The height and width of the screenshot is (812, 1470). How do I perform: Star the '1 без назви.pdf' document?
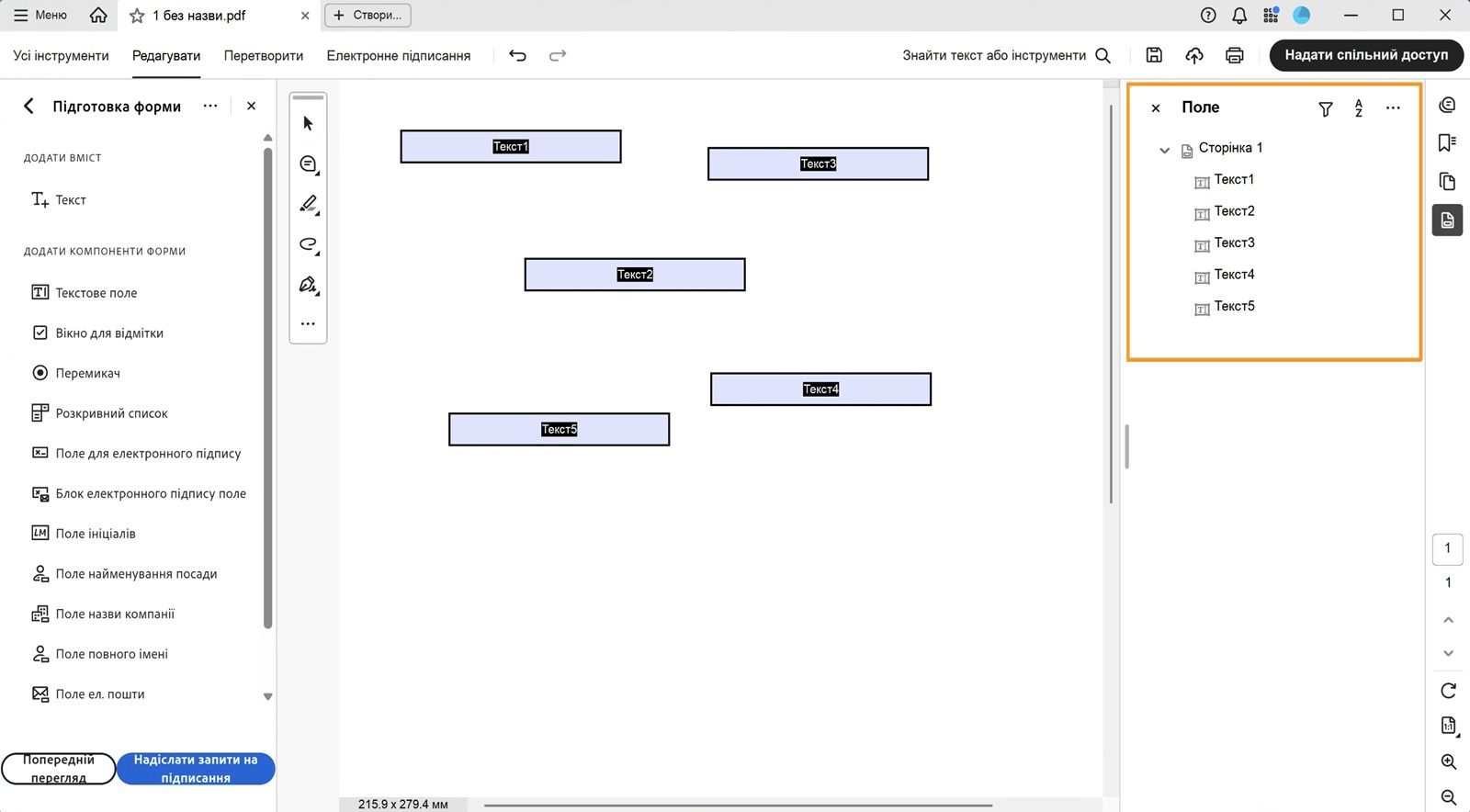[137, 16]
